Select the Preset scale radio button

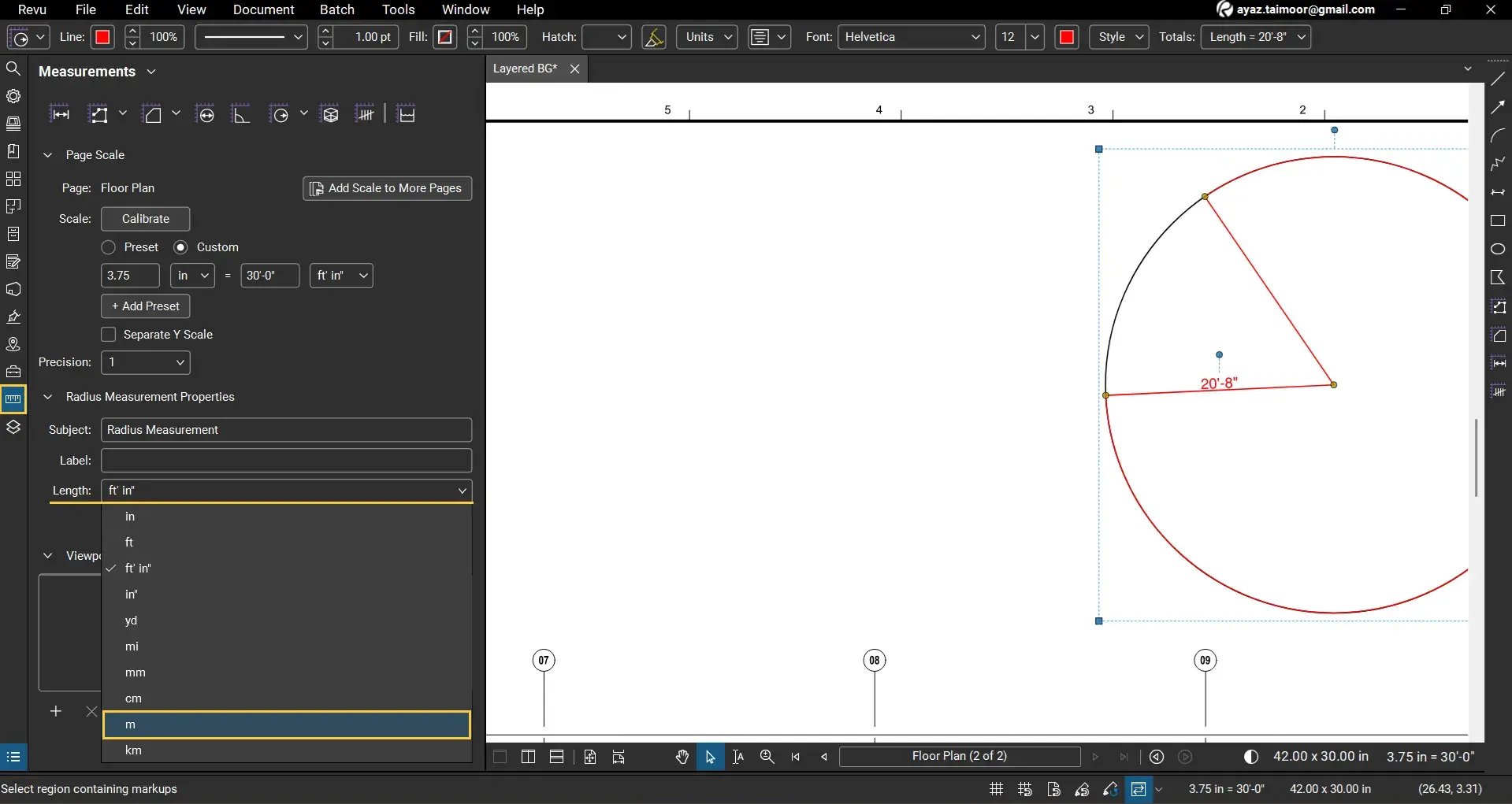[x=109, y=246]
